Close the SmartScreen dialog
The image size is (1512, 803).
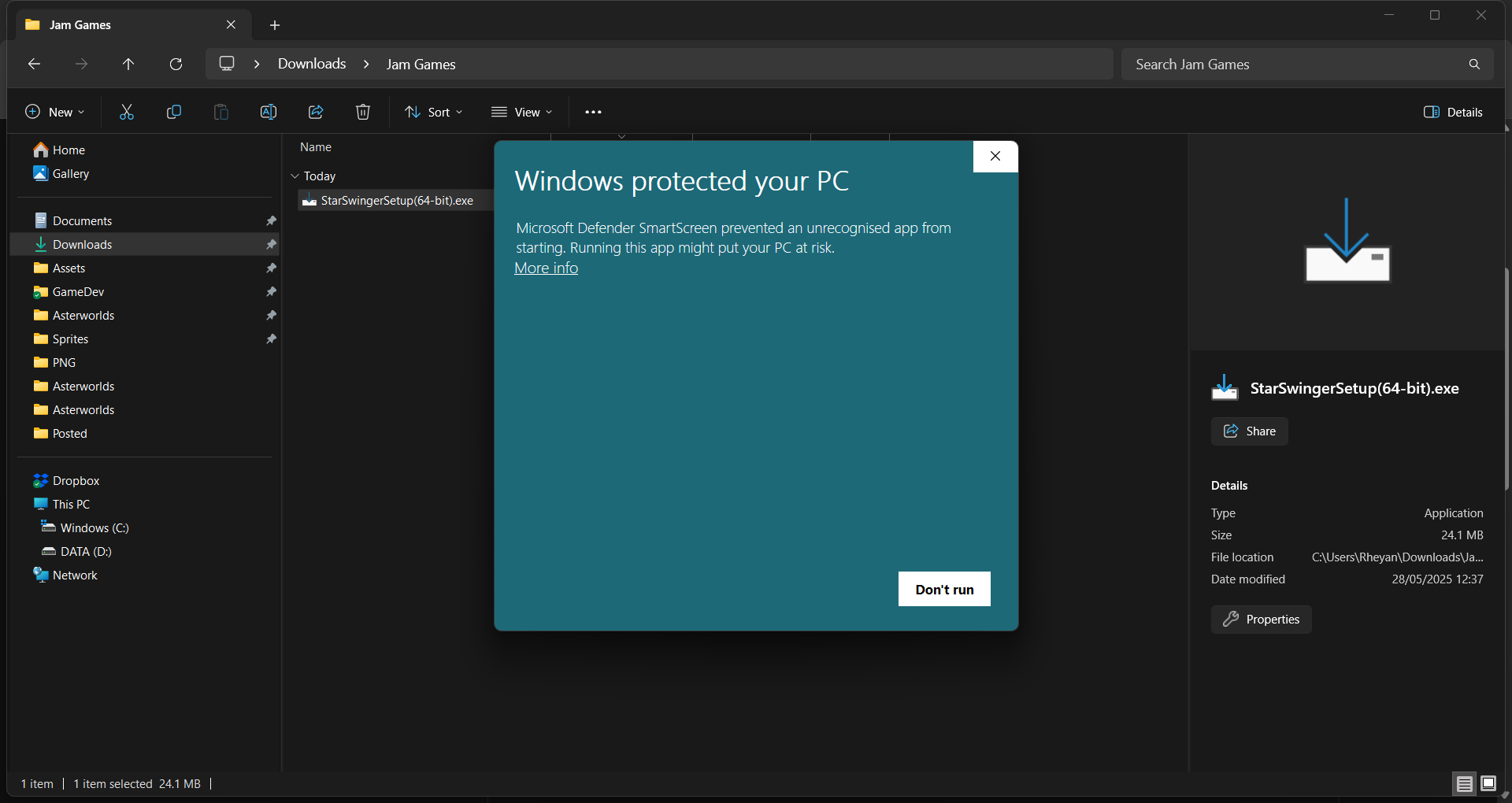(995, 156)
